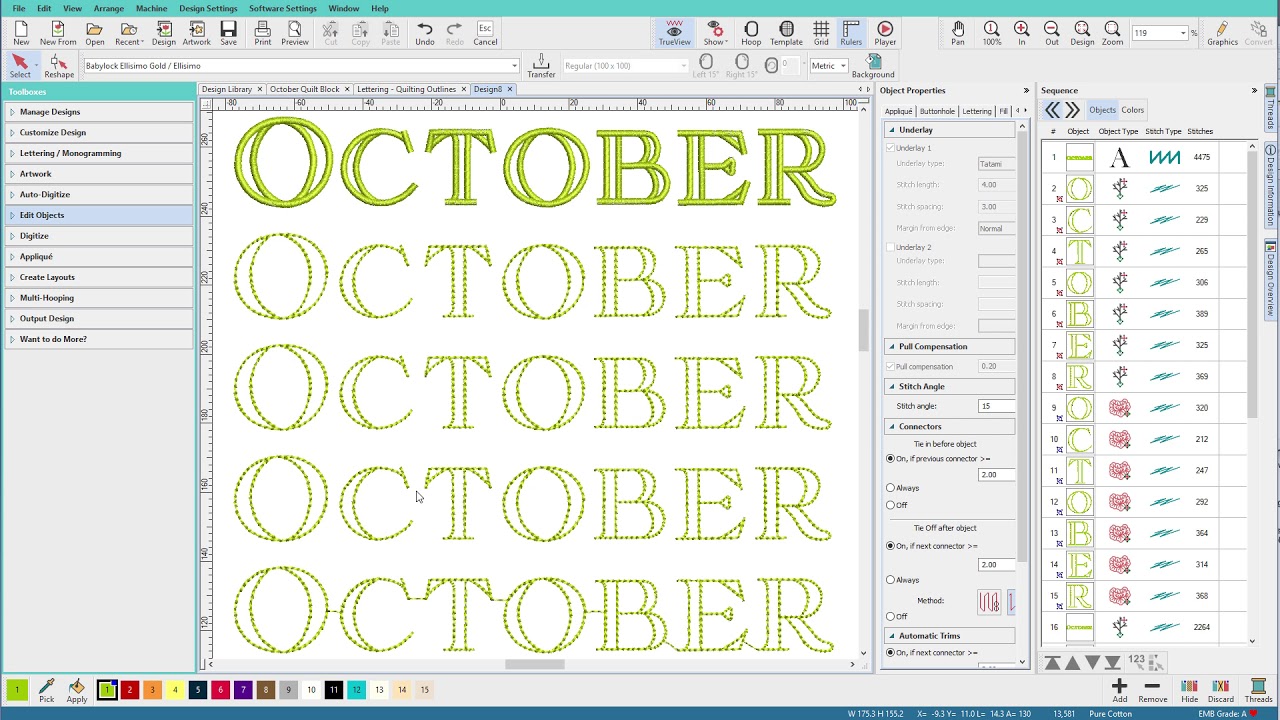Switch to Graphics mode

tap(1222, 33)
